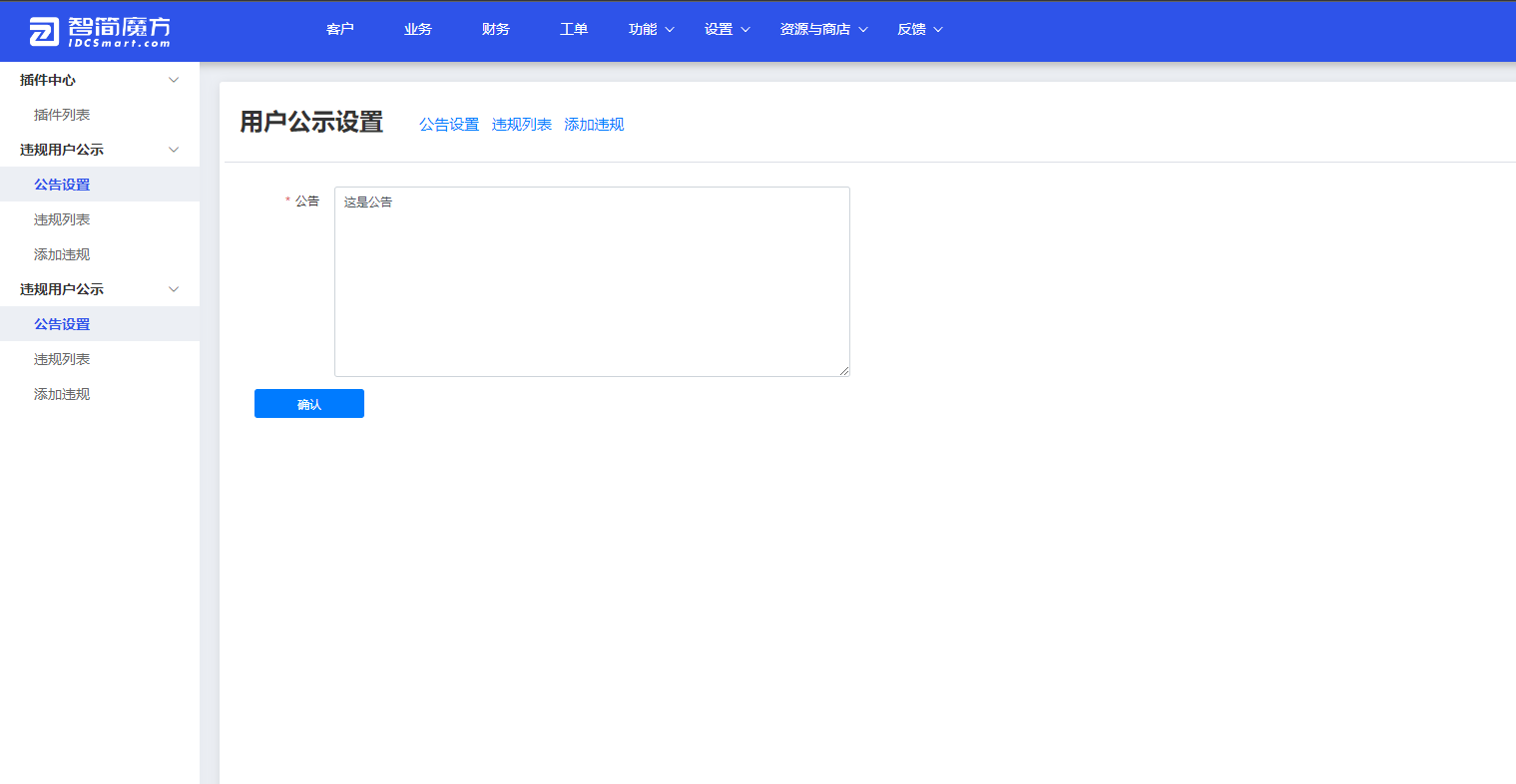Image resolution: width=1516 pixels, height=784 pixels.
Task: Open the 工单 menu
Action: point(574,29)
